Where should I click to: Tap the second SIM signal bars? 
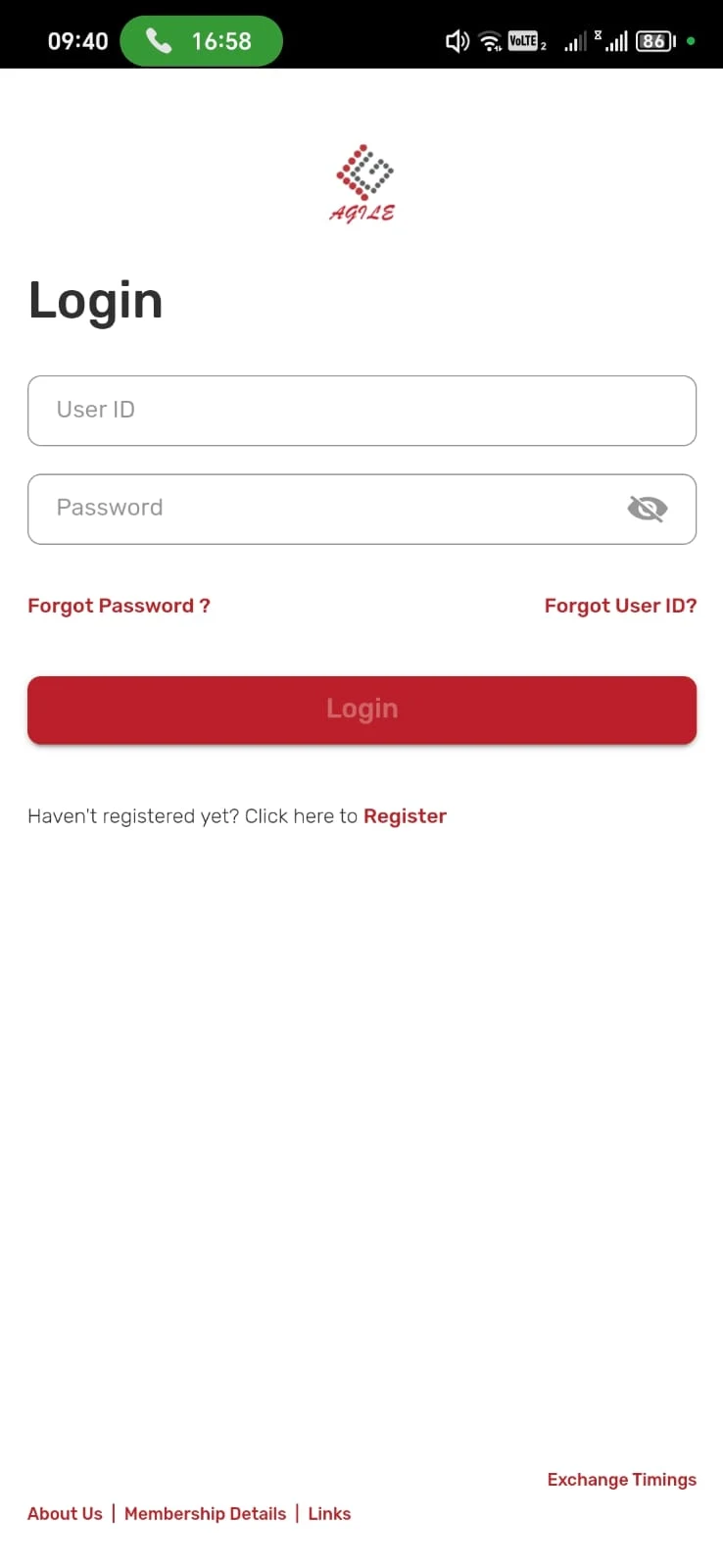coord(615,41)
